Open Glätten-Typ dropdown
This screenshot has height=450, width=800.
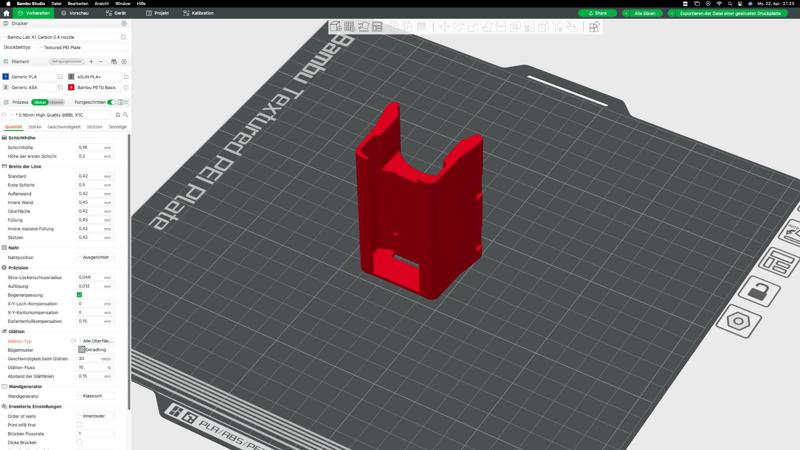tap(96, 341)
